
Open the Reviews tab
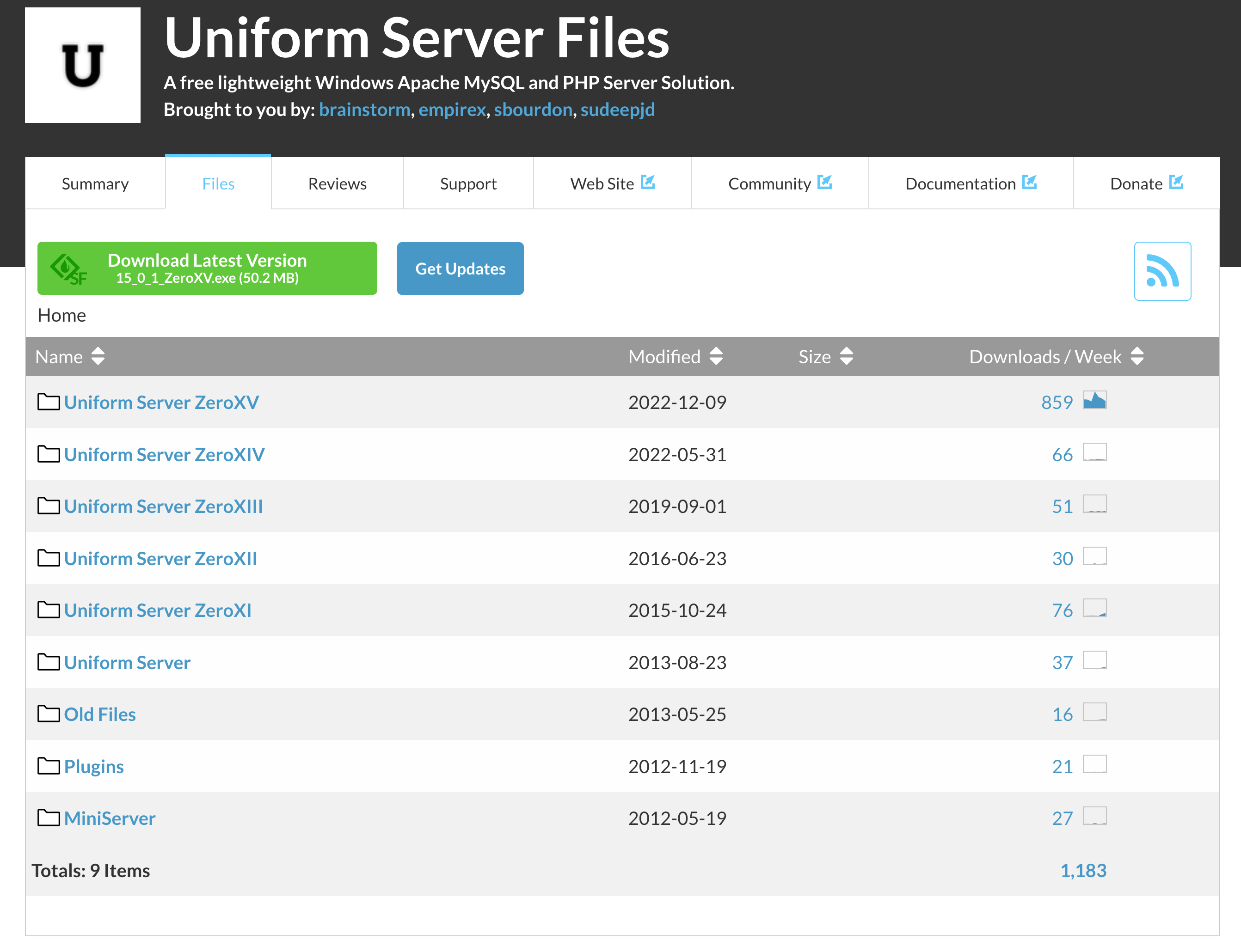pos(338,183)
